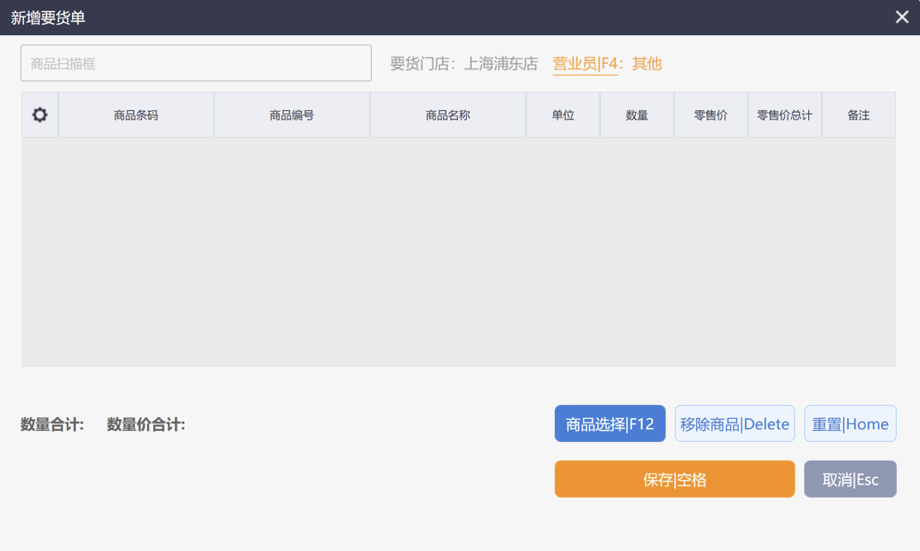The height and width of the screenshot is (551, 920).
Task: Select the 数量 column header
Action: pos(637,115)
